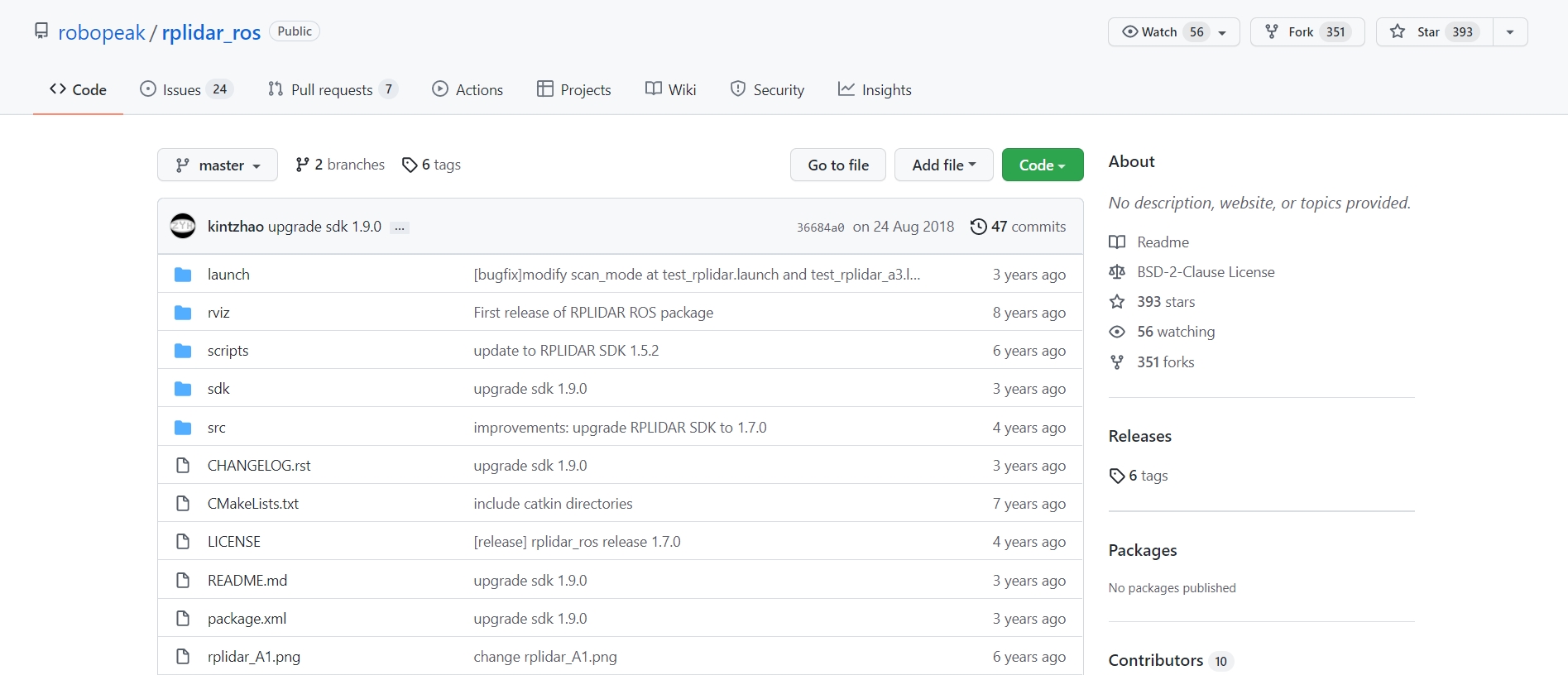The width and height of the screenshot is (1568, 675).
Task: Open the Watch notifications dropdown
Action: [1173, 31]
